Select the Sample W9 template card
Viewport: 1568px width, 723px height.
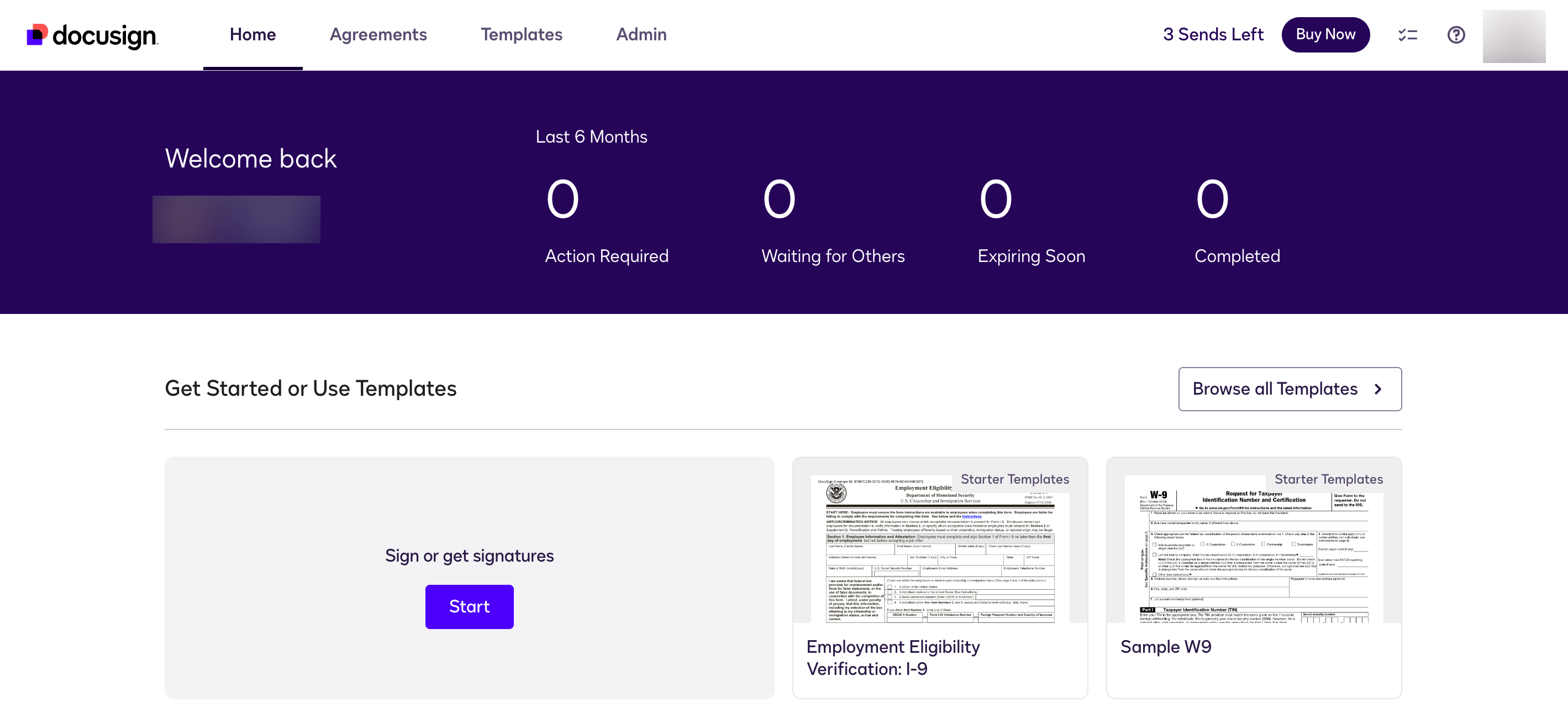pyautogui.click(x=1165, y=646)
